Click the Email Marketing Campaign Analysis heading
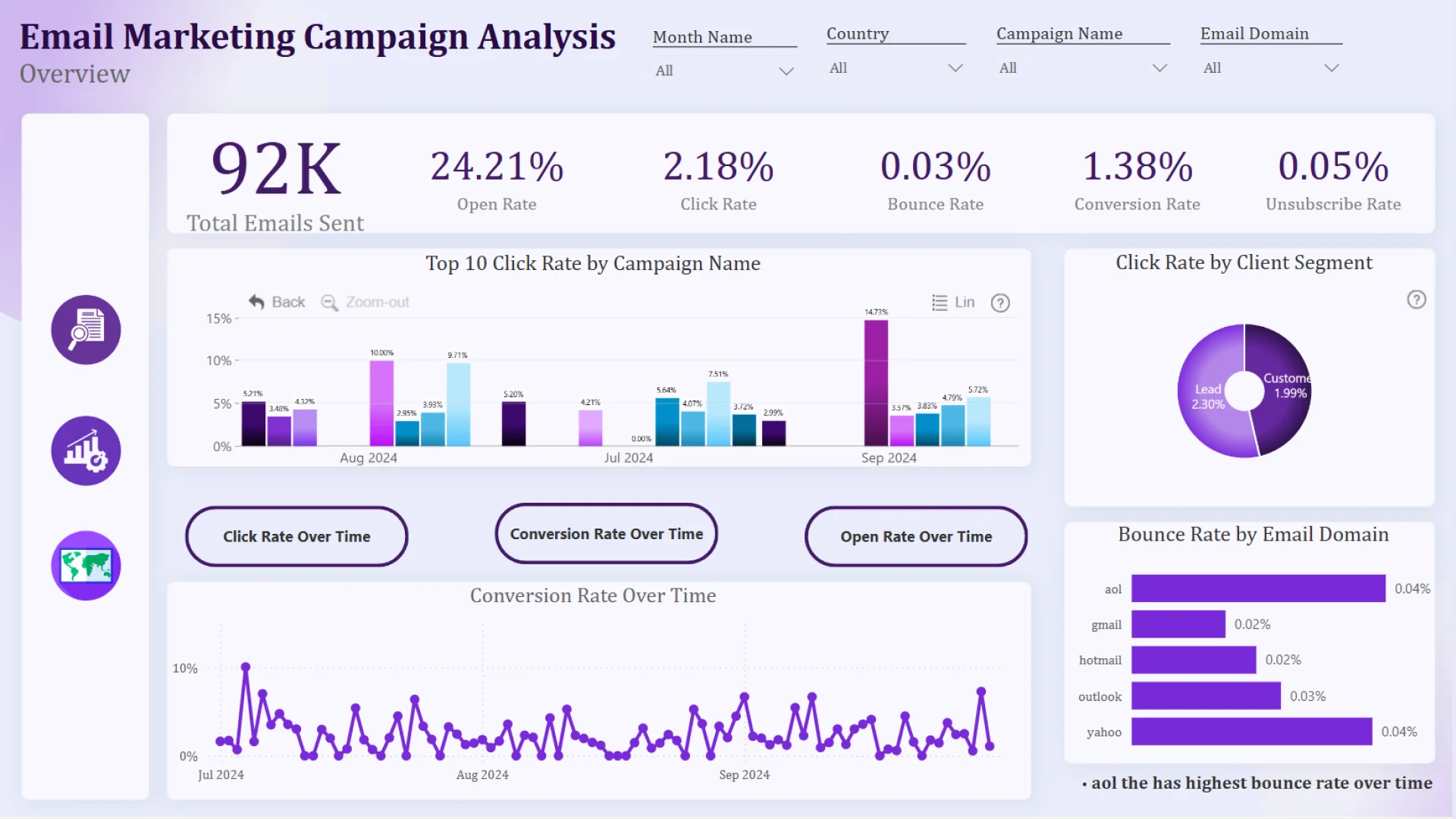This screenshot has width=1456, height=819. [x=317, y=37]
